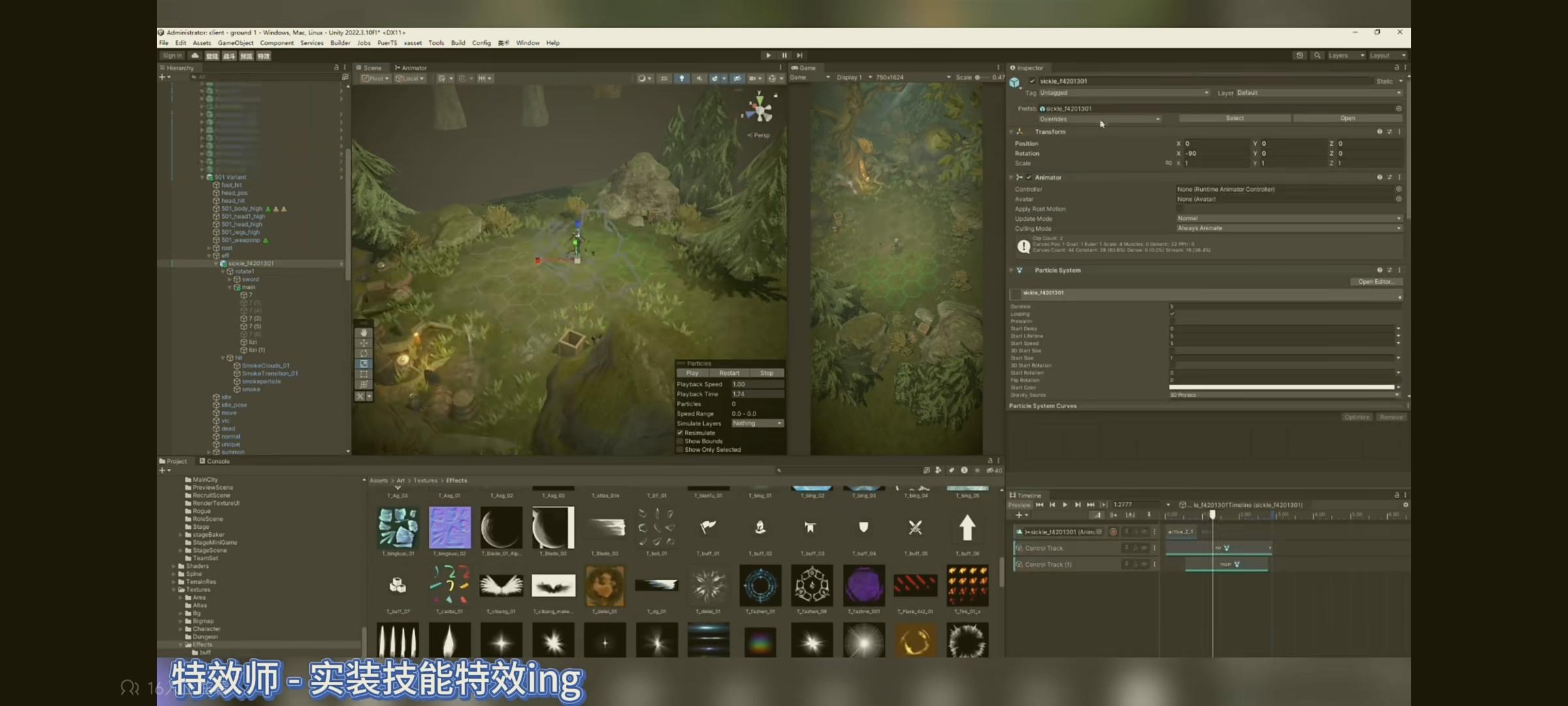Open Update Mode Normal dropdown
This screenshot has height=706, width=1568.
click(1289, 218)
